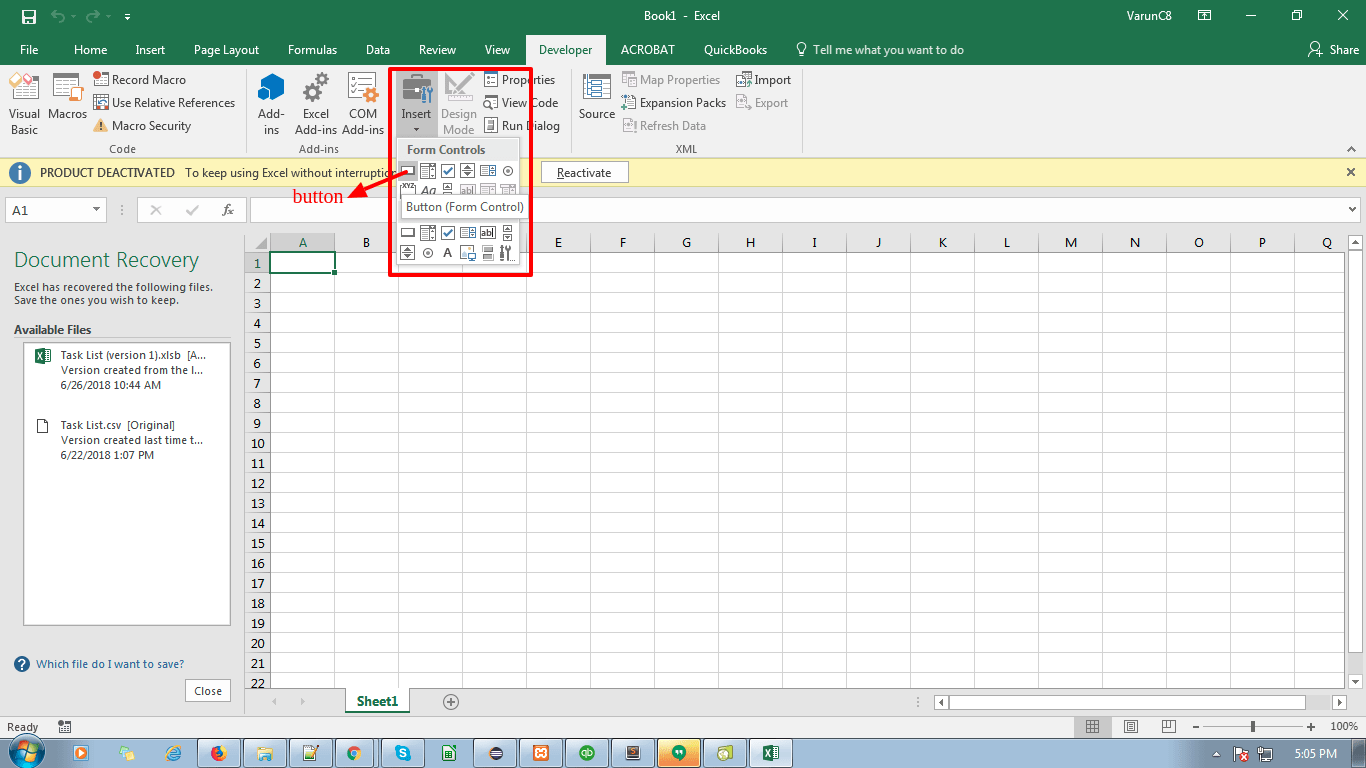Toggle Use Relative References

(x=164, y=103)
